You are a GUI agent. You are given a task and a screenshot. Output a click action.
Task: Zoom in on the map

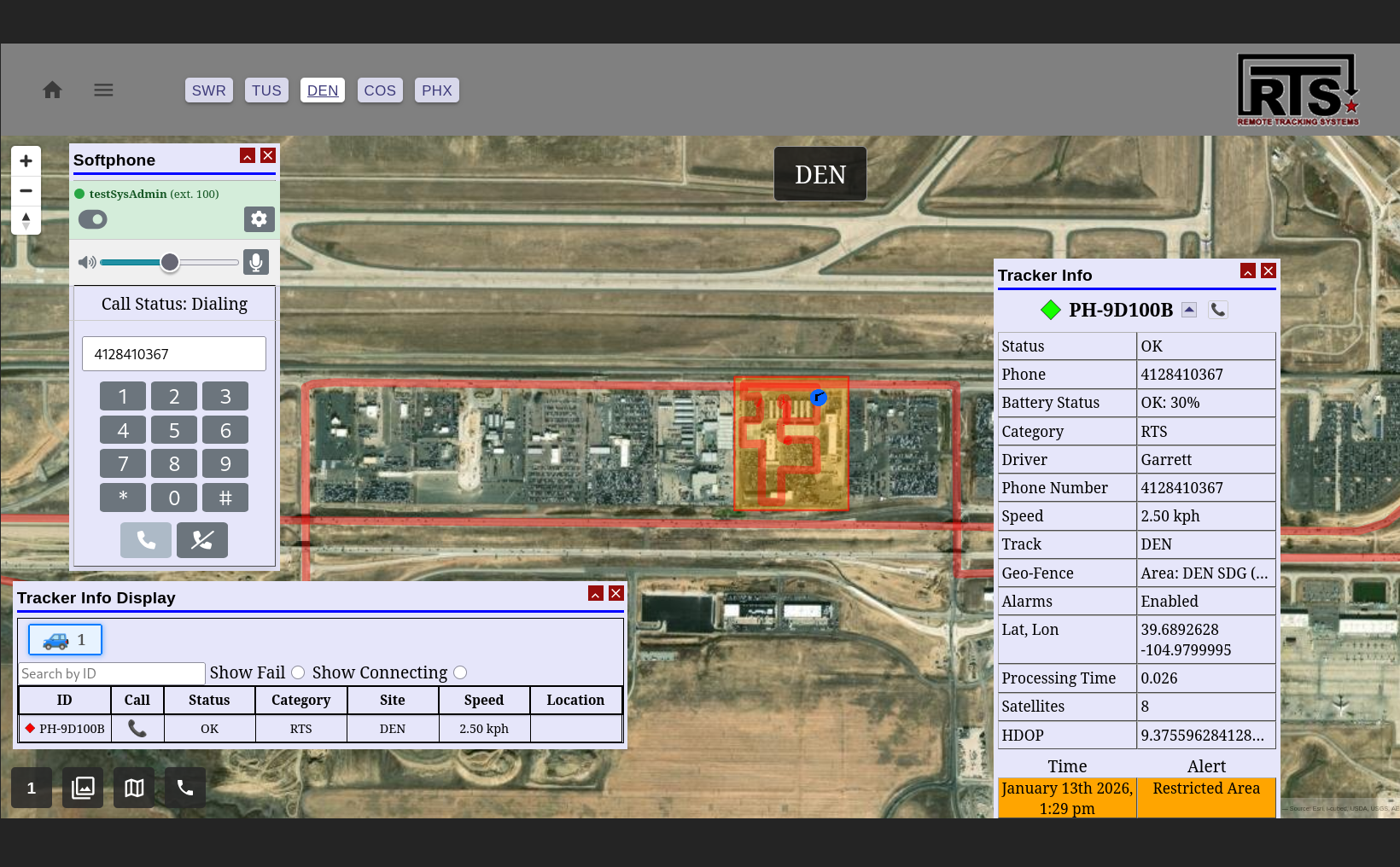[26, 161]
